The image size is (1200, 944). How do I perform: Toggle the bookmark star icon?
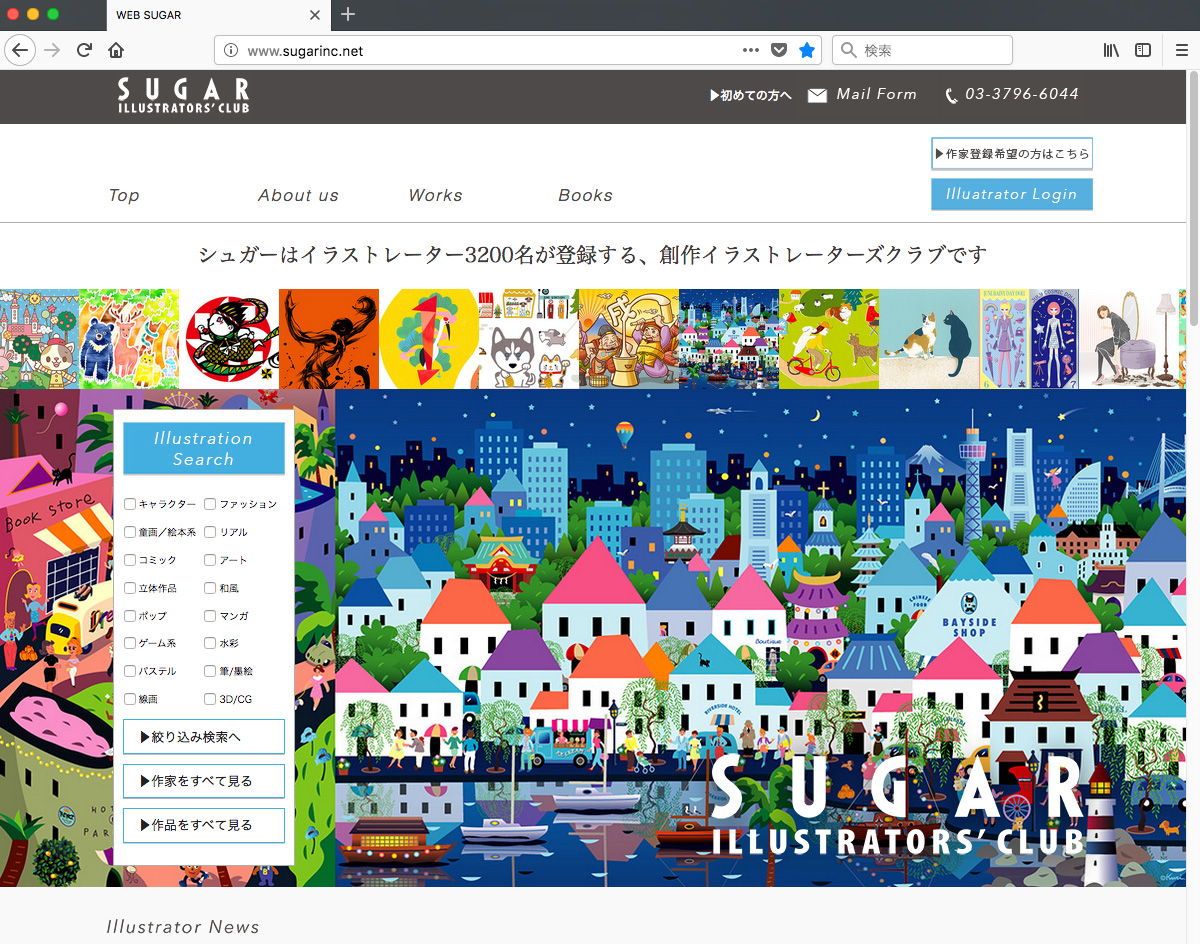click(x=807, y=50)
